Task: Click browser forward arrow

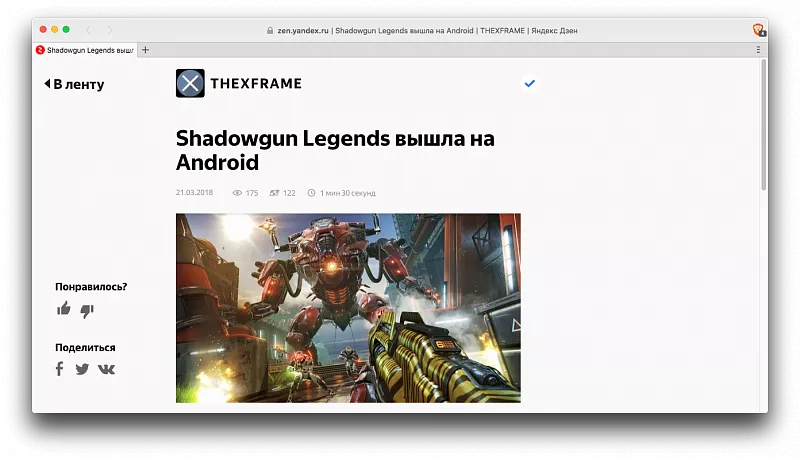Action: (x=110, y=30)
